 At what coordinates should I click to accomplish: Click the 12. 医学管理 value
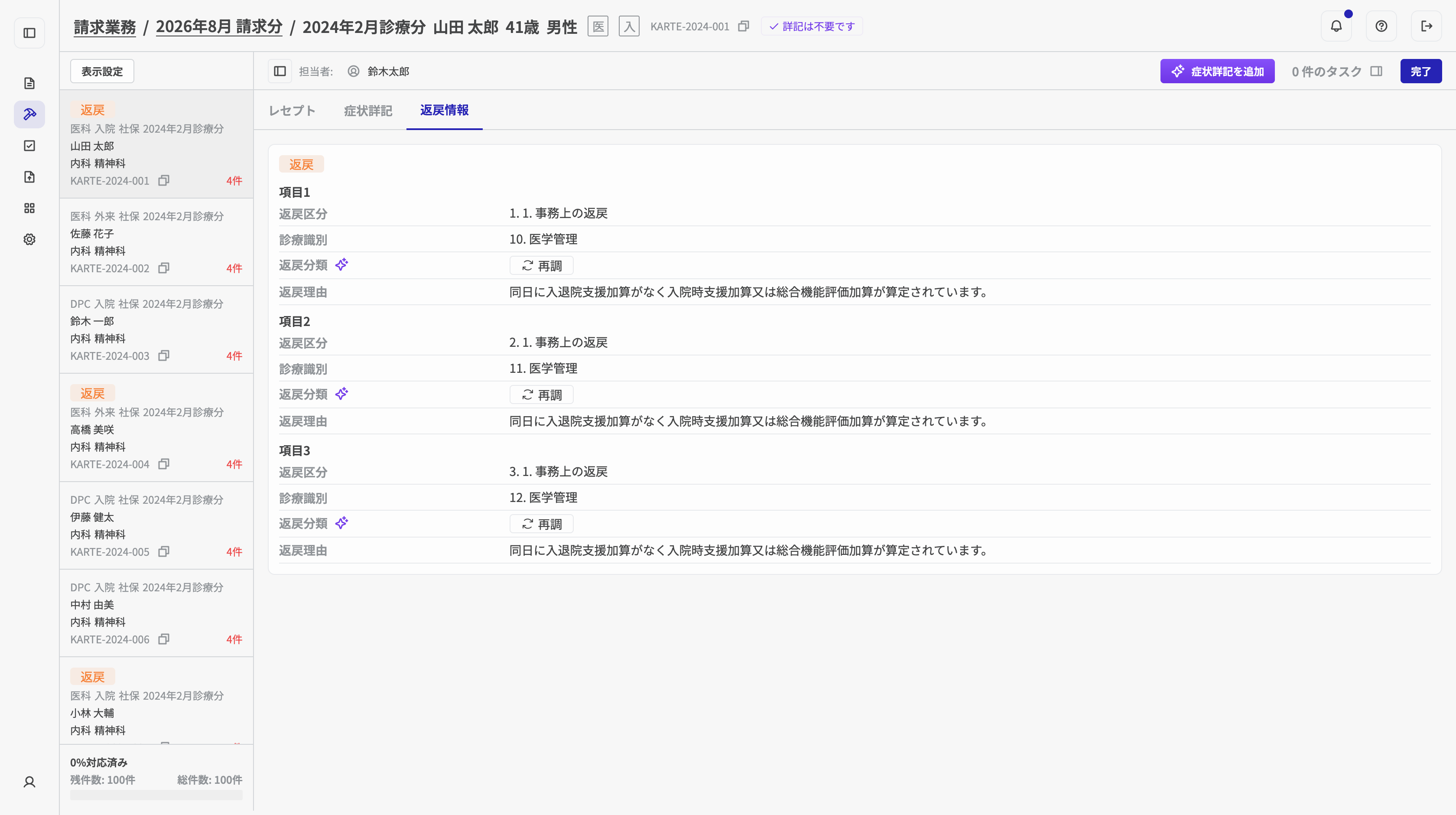(x=543, y=497)
